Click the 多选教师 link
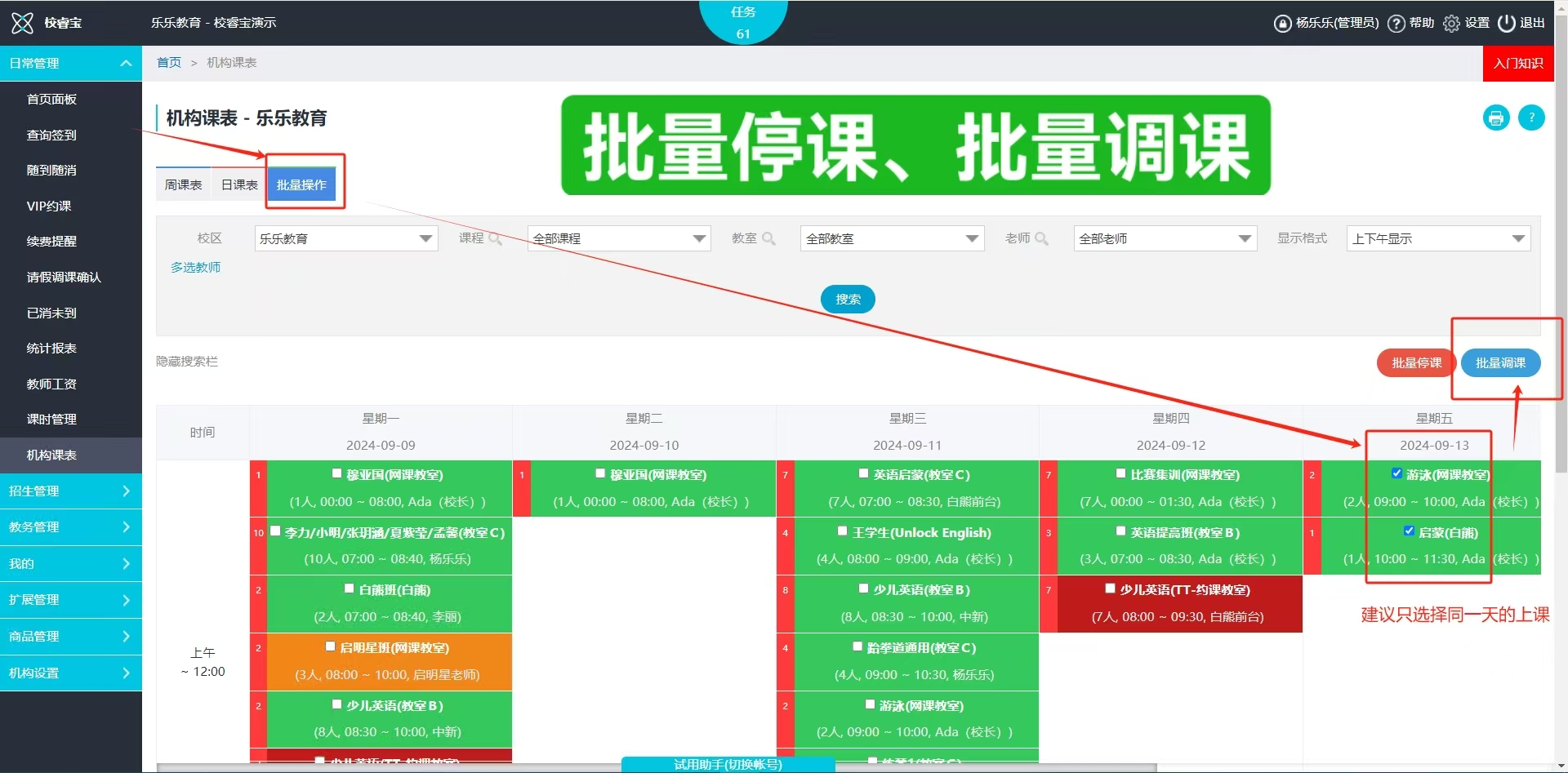Image resolution: width=1568 pixels, height=773 pixels. point(195,267)
